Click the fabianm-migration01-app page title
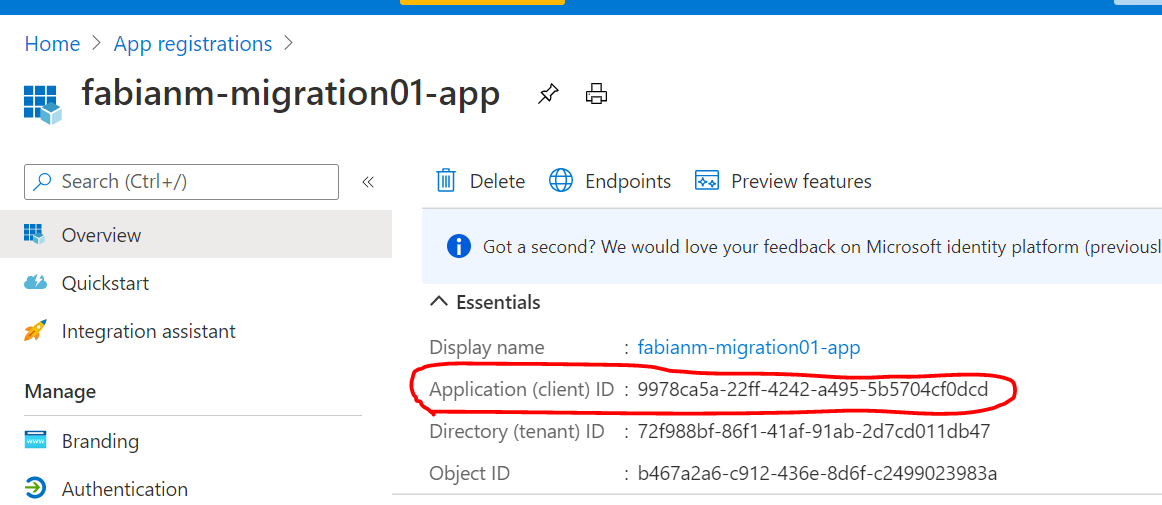This screenshot has width=1162, height=505. click(290, 94)
